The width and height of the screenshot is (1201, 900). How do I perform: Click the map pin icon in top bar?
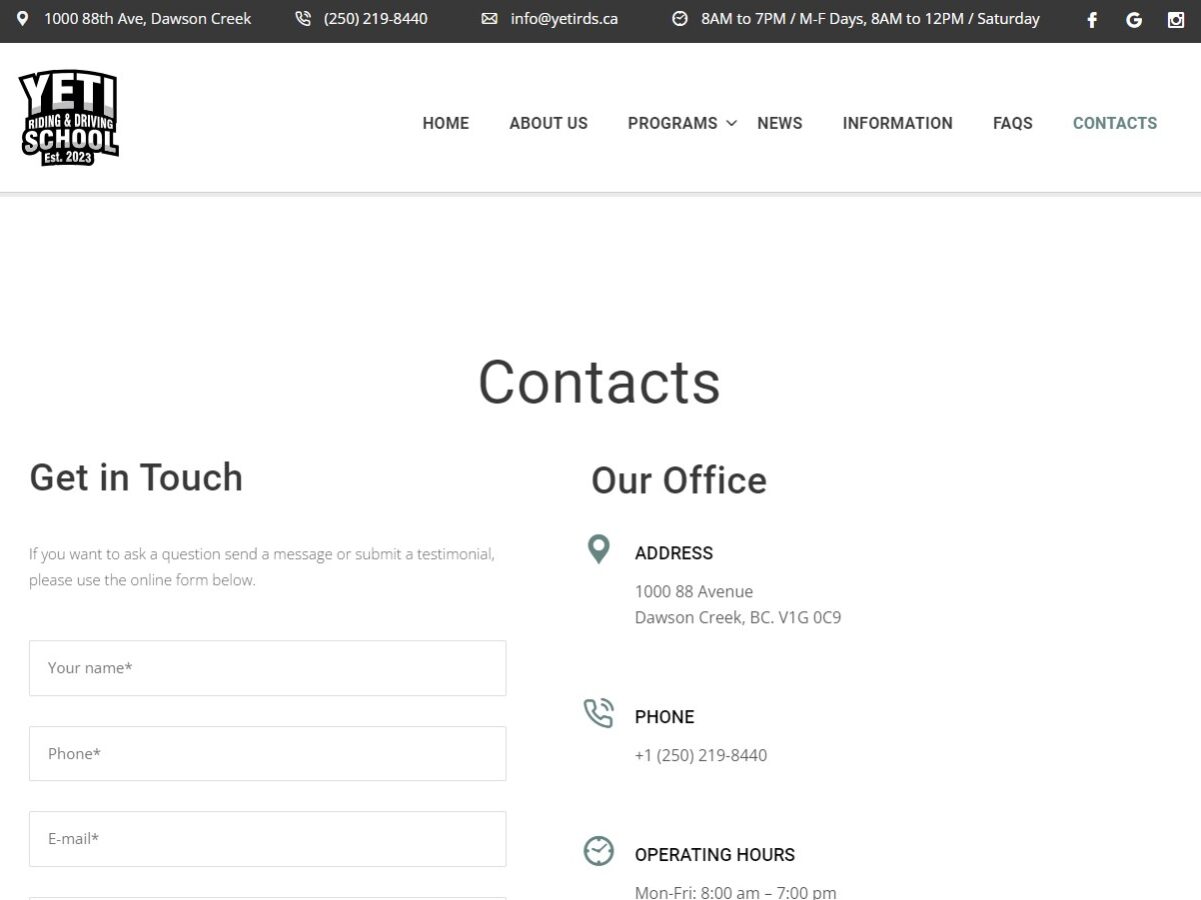[x=23, y=19]
